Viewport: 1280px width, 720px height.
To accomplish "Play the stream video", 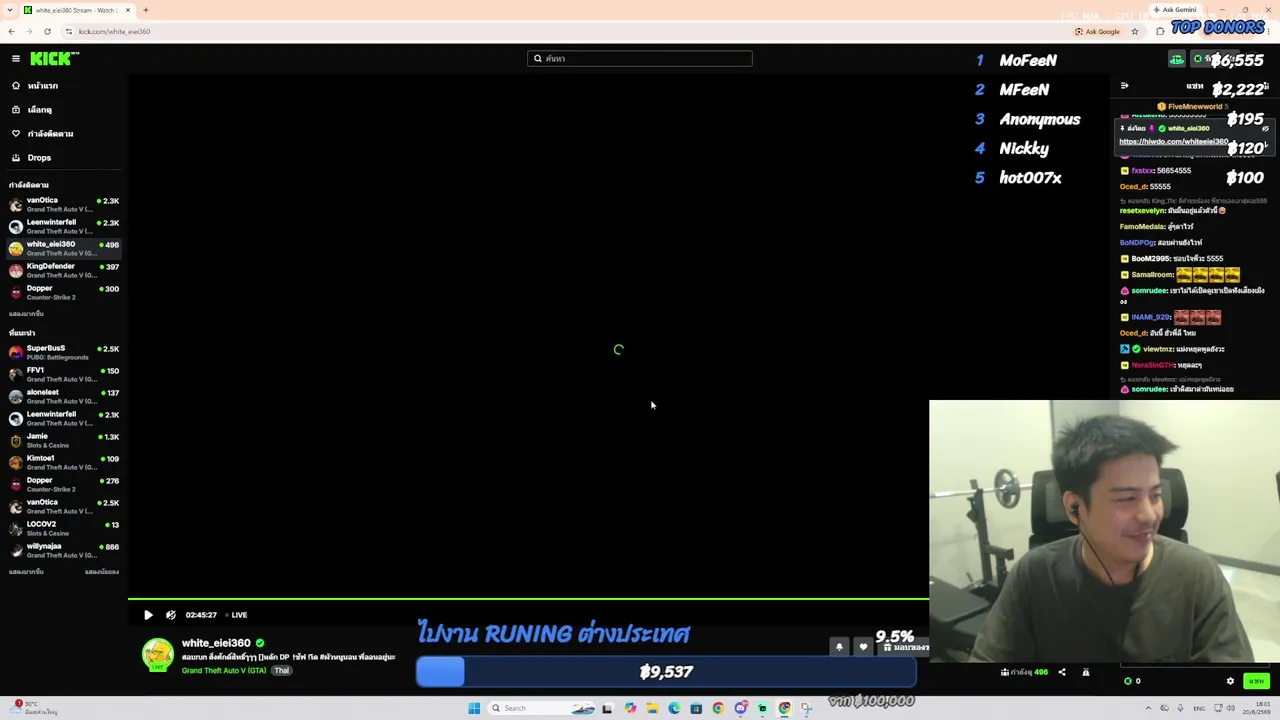I will tap(148, 615).
